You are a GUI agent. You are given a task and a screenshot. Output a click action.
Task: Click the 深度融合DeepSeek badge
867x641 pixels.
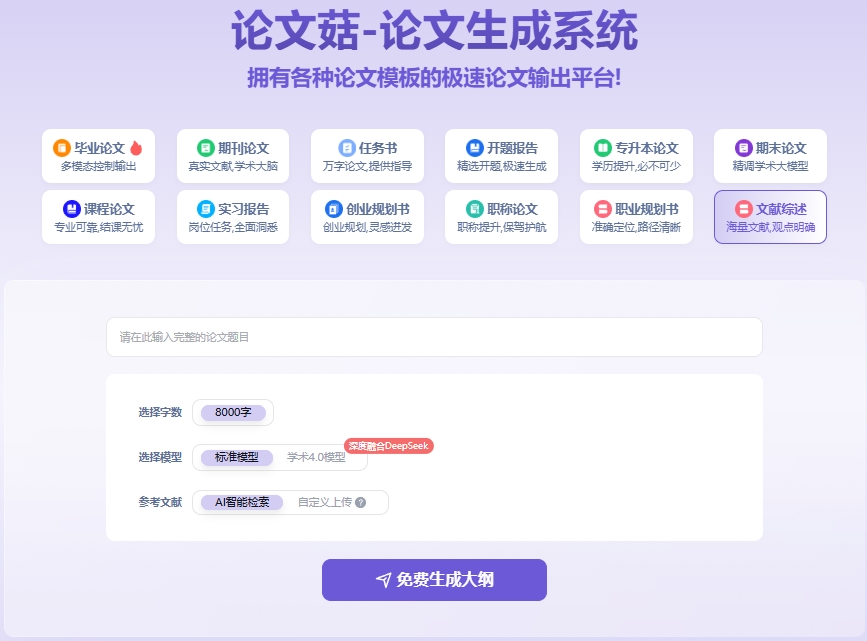(389, 445)
